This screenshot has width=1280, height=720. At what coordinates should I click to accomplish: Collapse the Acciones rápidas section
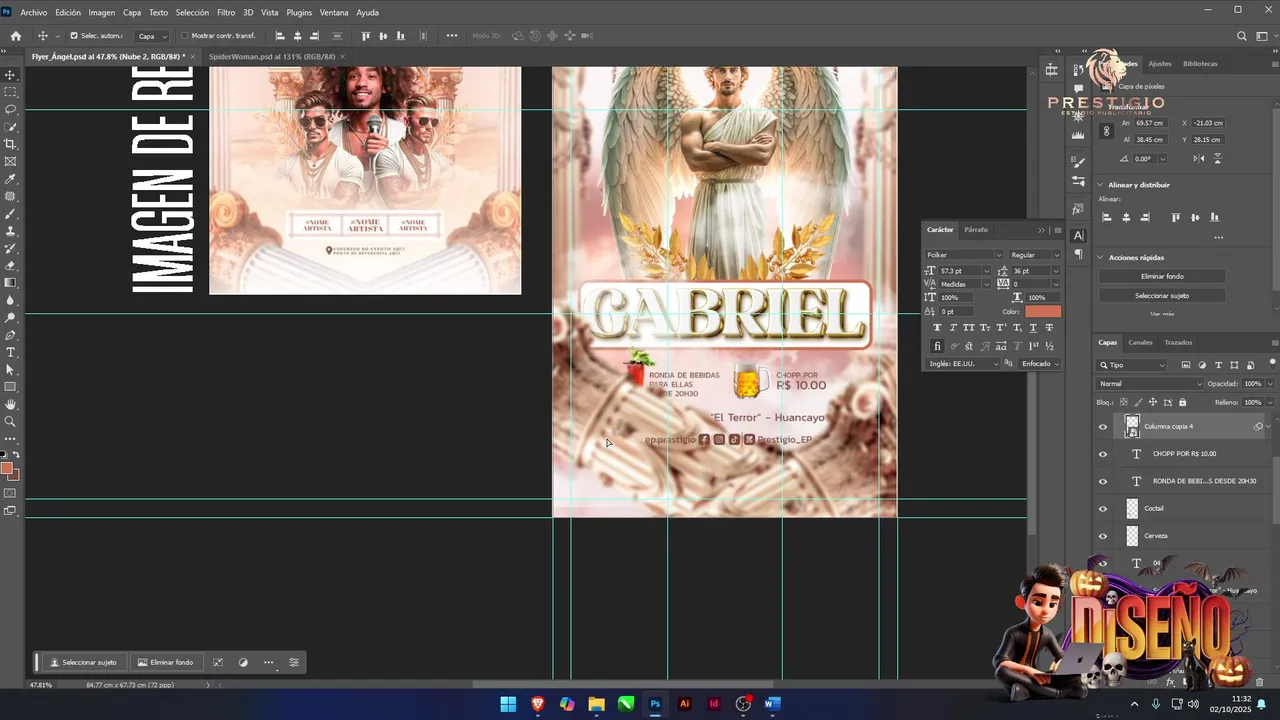1101,257
